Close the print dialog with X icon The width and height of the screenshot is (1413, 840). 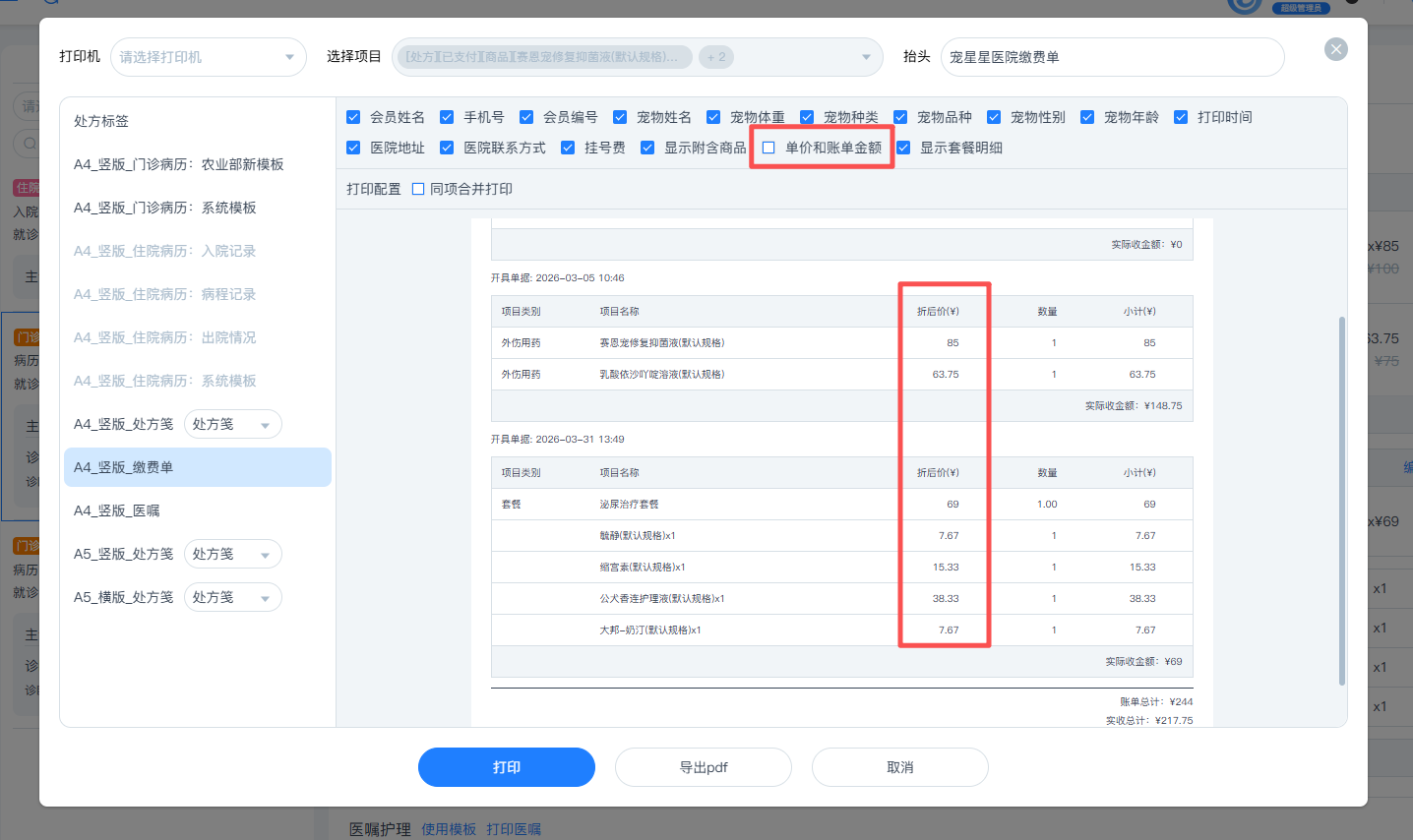tap(1335, 49)
